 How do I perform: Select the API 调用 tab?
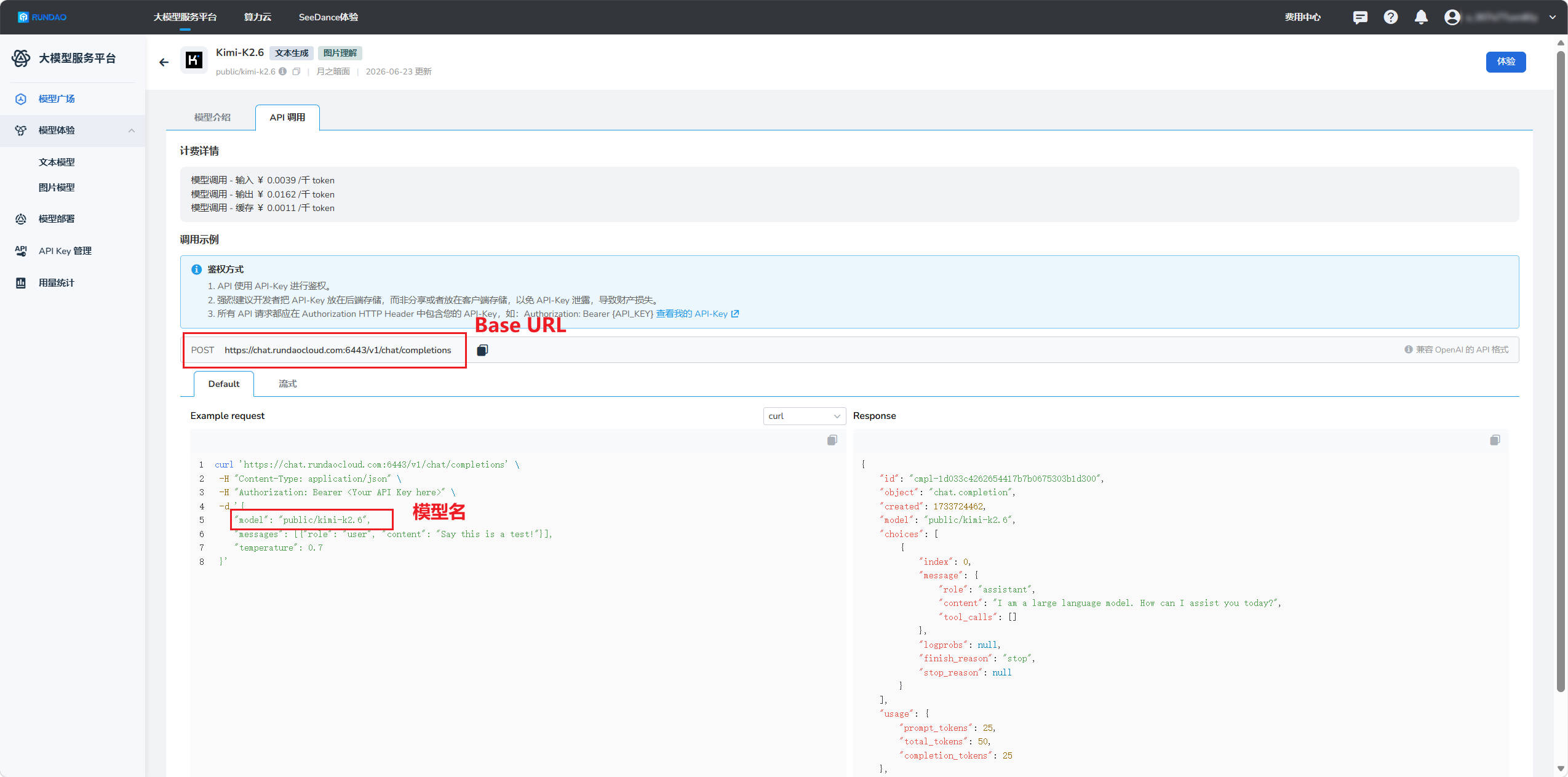coord(287,118)
